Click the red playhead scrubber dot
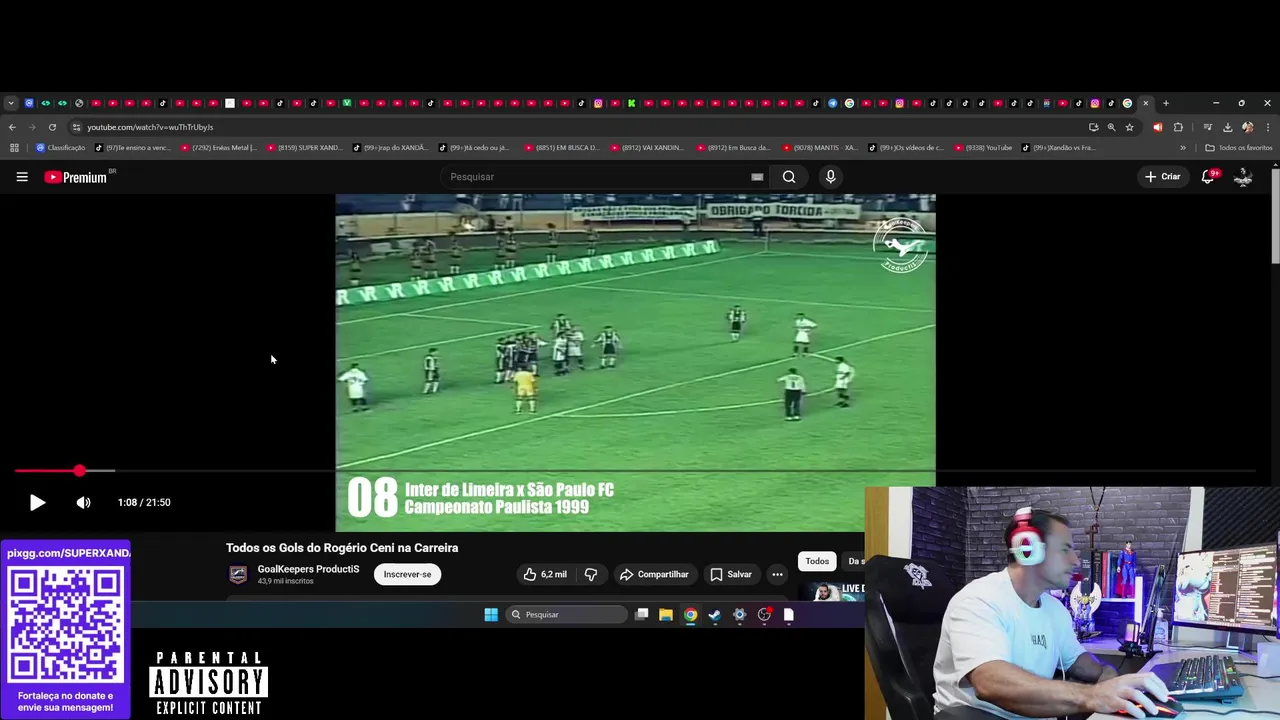Image resolution: width=1280 pixels, height=720 pixels. coord(79,470)
